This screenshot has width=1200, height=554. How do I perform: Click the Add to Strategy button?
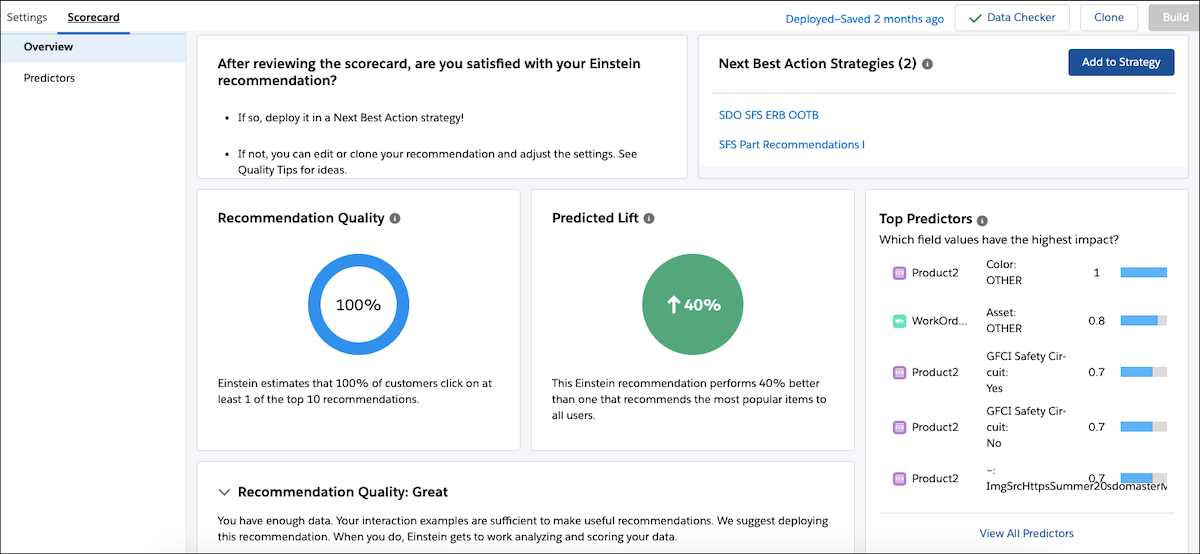pos(1121,62)
